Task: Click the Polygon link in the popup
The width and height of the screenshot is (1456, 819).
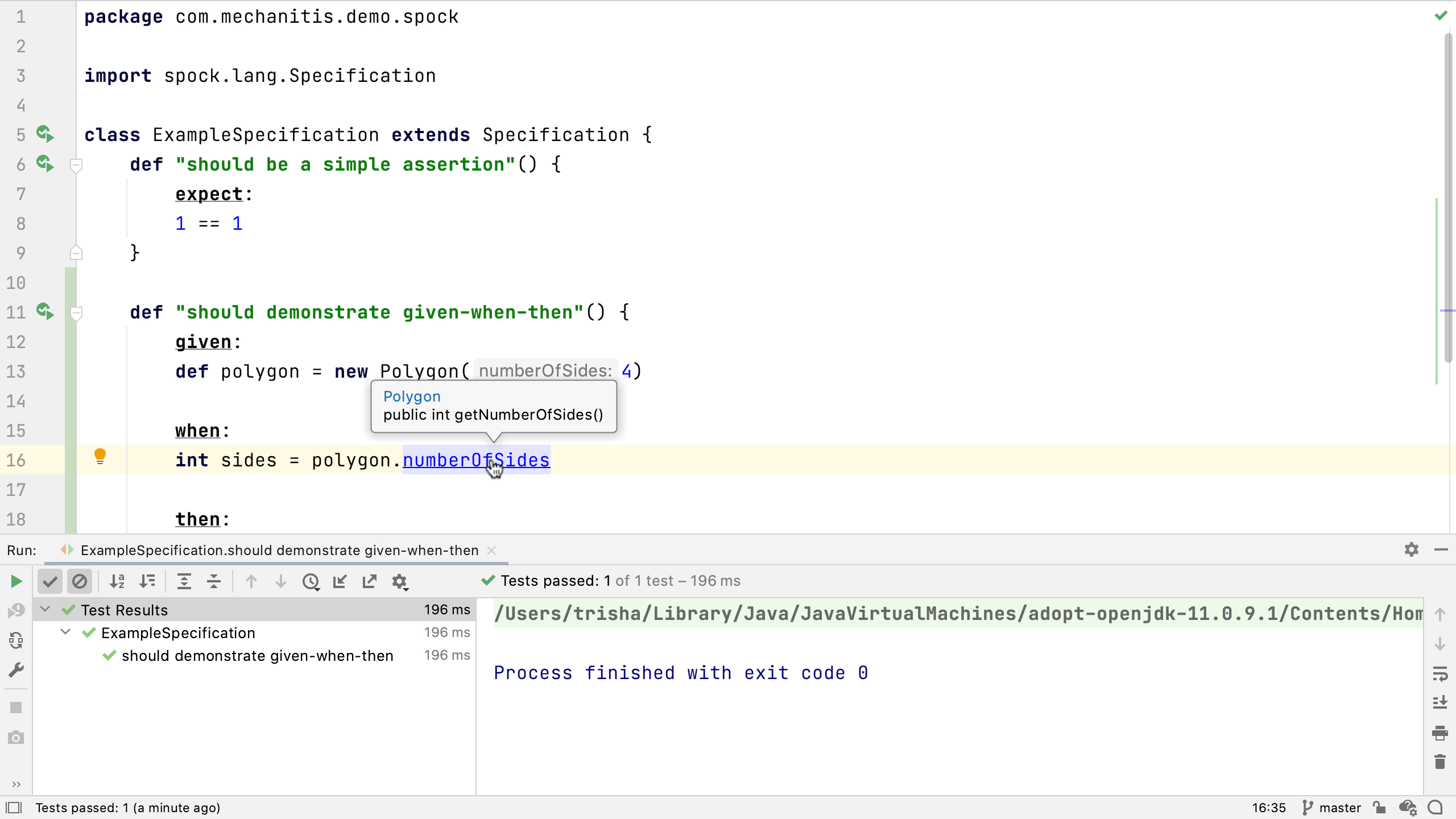Action: [411, 396]
